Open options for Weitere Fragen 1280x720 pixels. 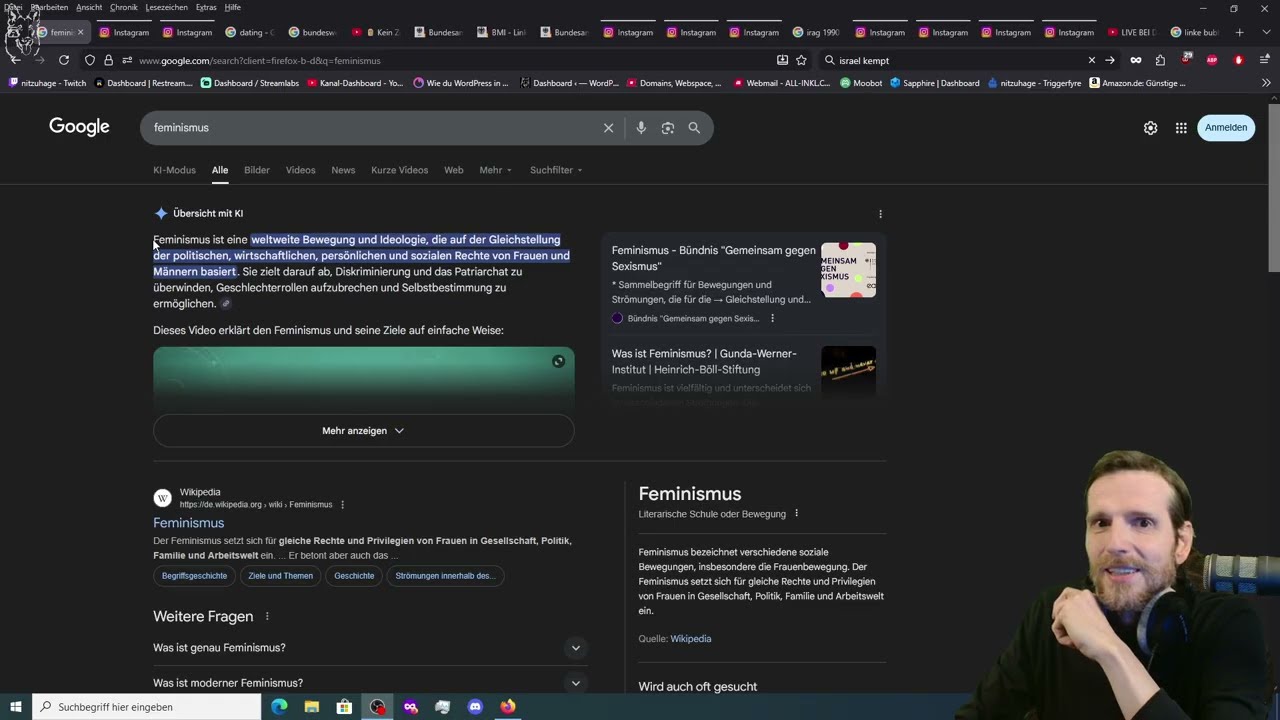pyautogui.click(x=267, y=617)
